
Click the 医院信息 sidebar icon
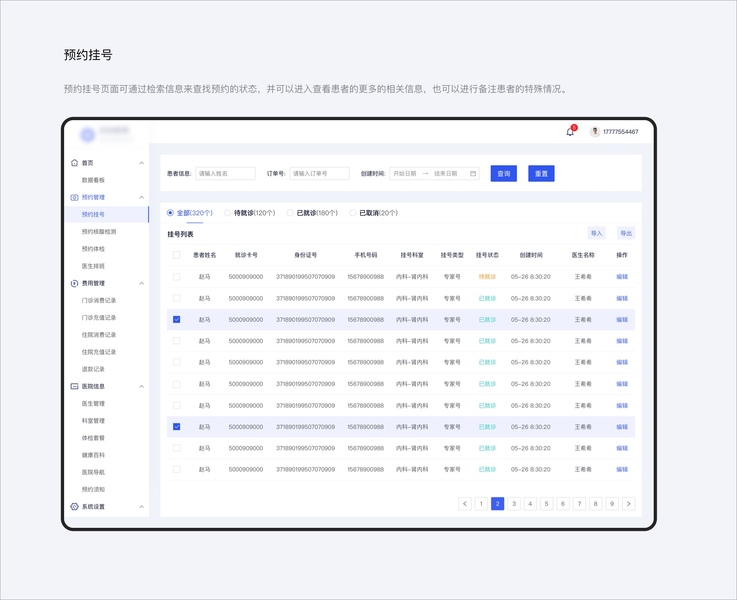pos(74,386)
